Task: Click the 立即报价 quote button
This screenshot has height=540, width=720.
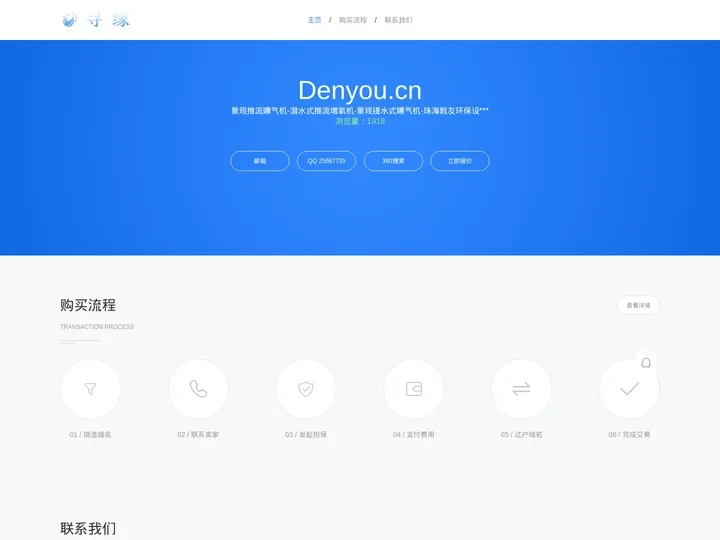Action: click(460, 161)
